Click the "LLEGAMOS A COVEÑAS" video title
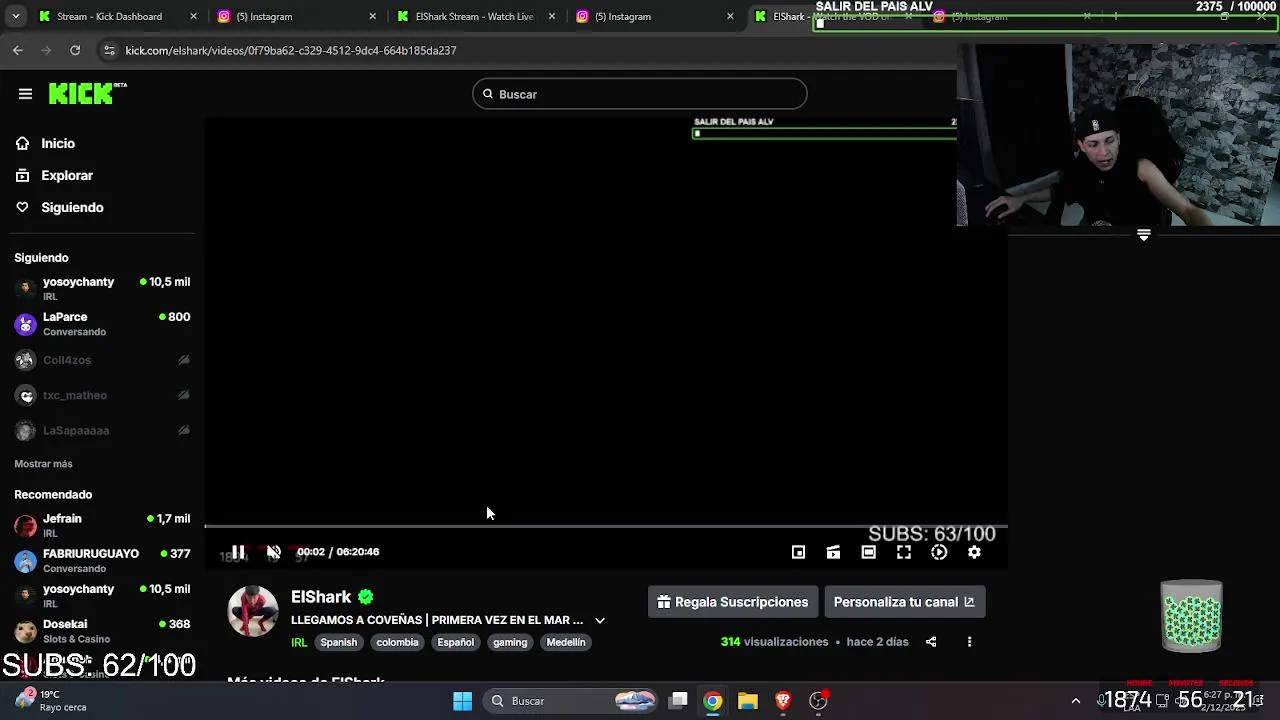The image size is (1280, 720). 437,620
